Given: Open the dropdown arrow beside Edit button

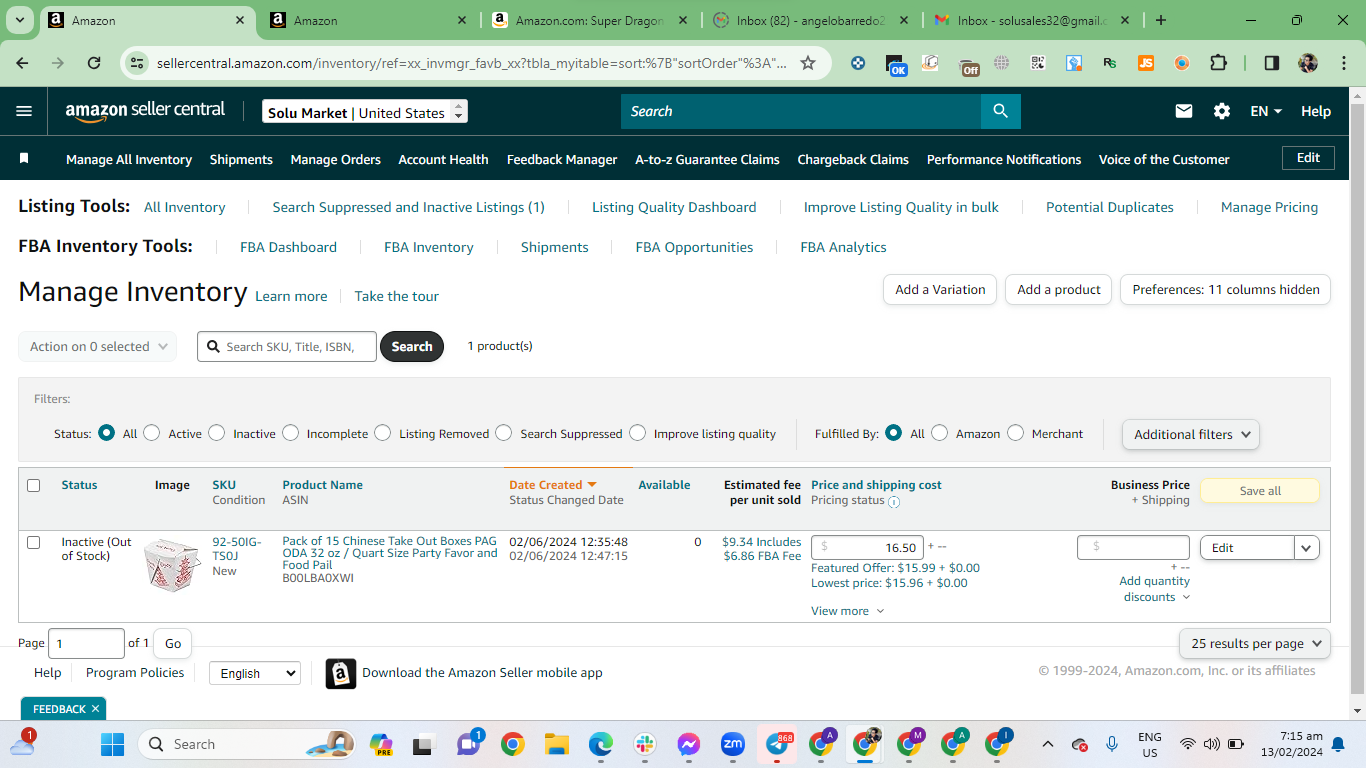Looking at the screenshot, I should pos(1307,547).
